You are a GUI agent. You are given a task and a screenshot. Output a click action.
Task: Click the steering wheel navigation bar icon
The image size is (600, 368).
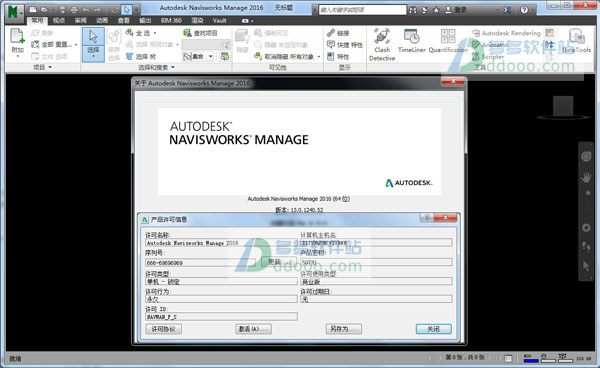[586, 156]
